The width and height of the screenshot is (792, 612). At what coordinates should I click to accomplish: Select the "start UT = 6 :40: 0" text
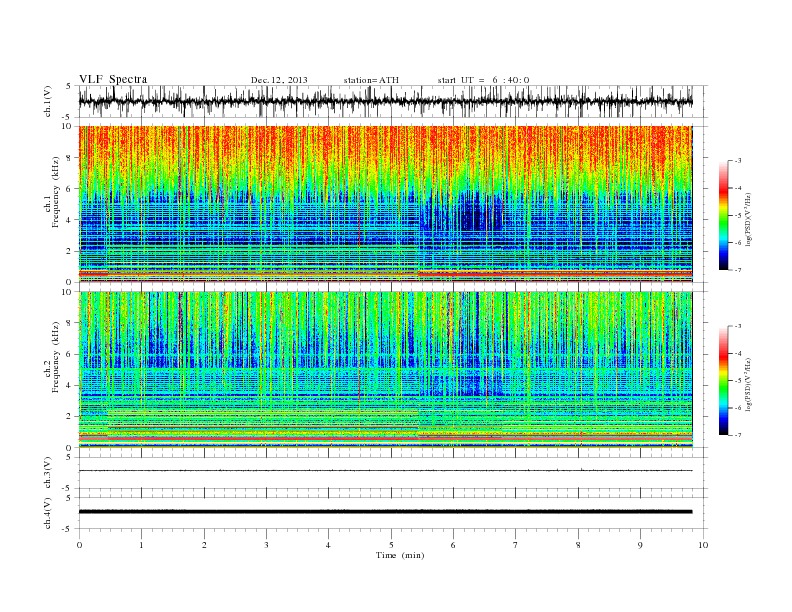point(483,80)
